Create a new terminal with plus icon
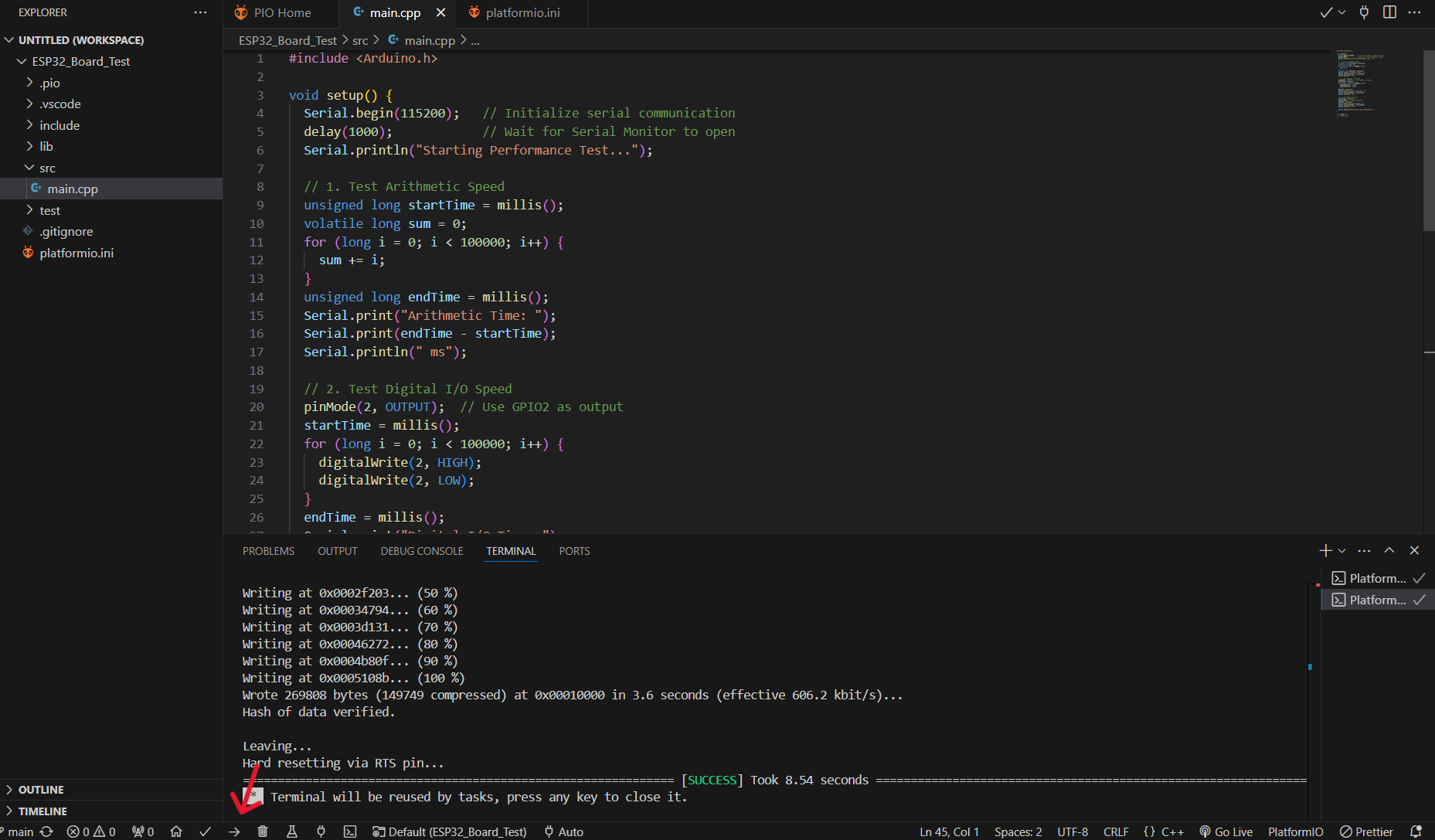The width and height of the screenshot is (1435, 840). (x=1325, y=550)
